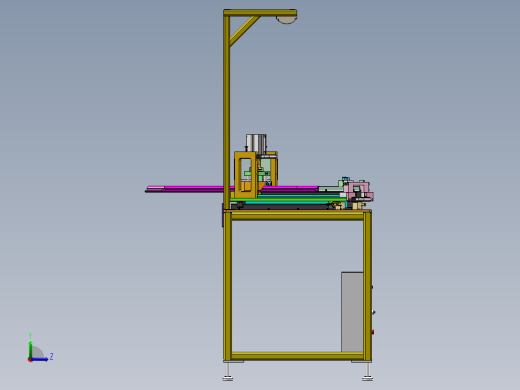
Task: Select the yellow press housing with the window
Action: tap(246, 175)
